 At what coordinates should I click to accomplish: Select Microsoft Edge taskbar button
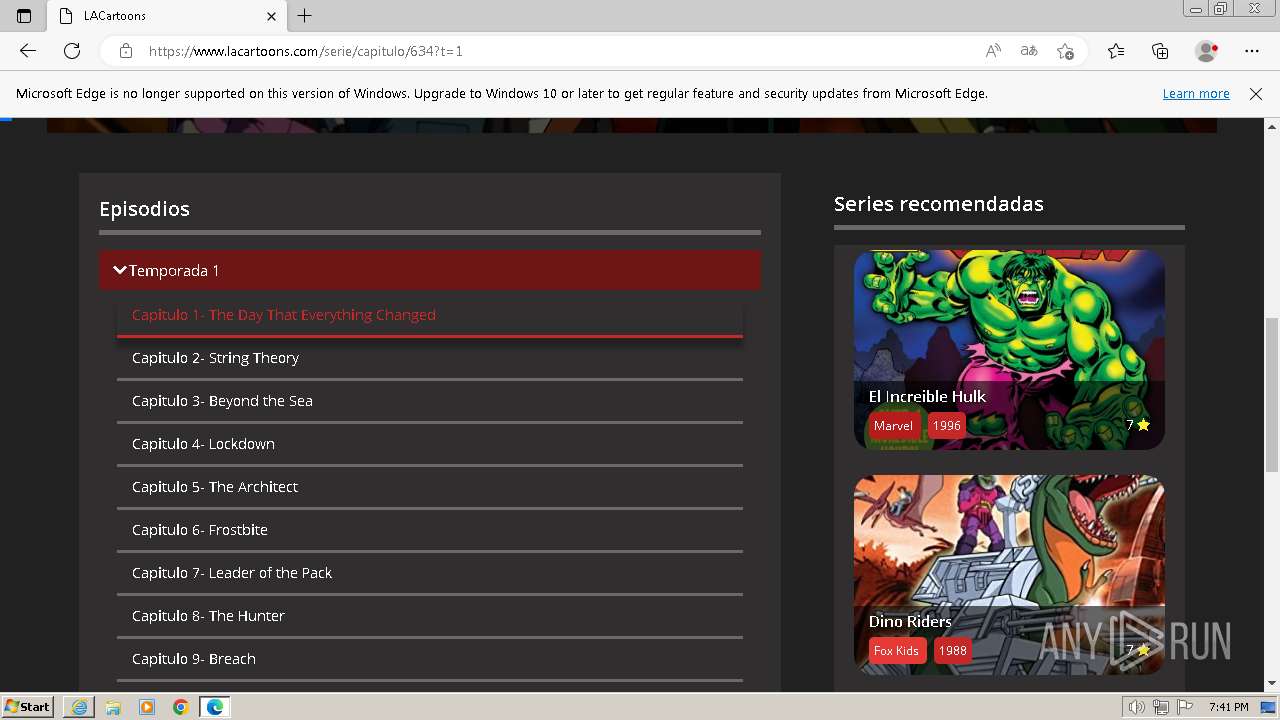[x=215, y=707]
